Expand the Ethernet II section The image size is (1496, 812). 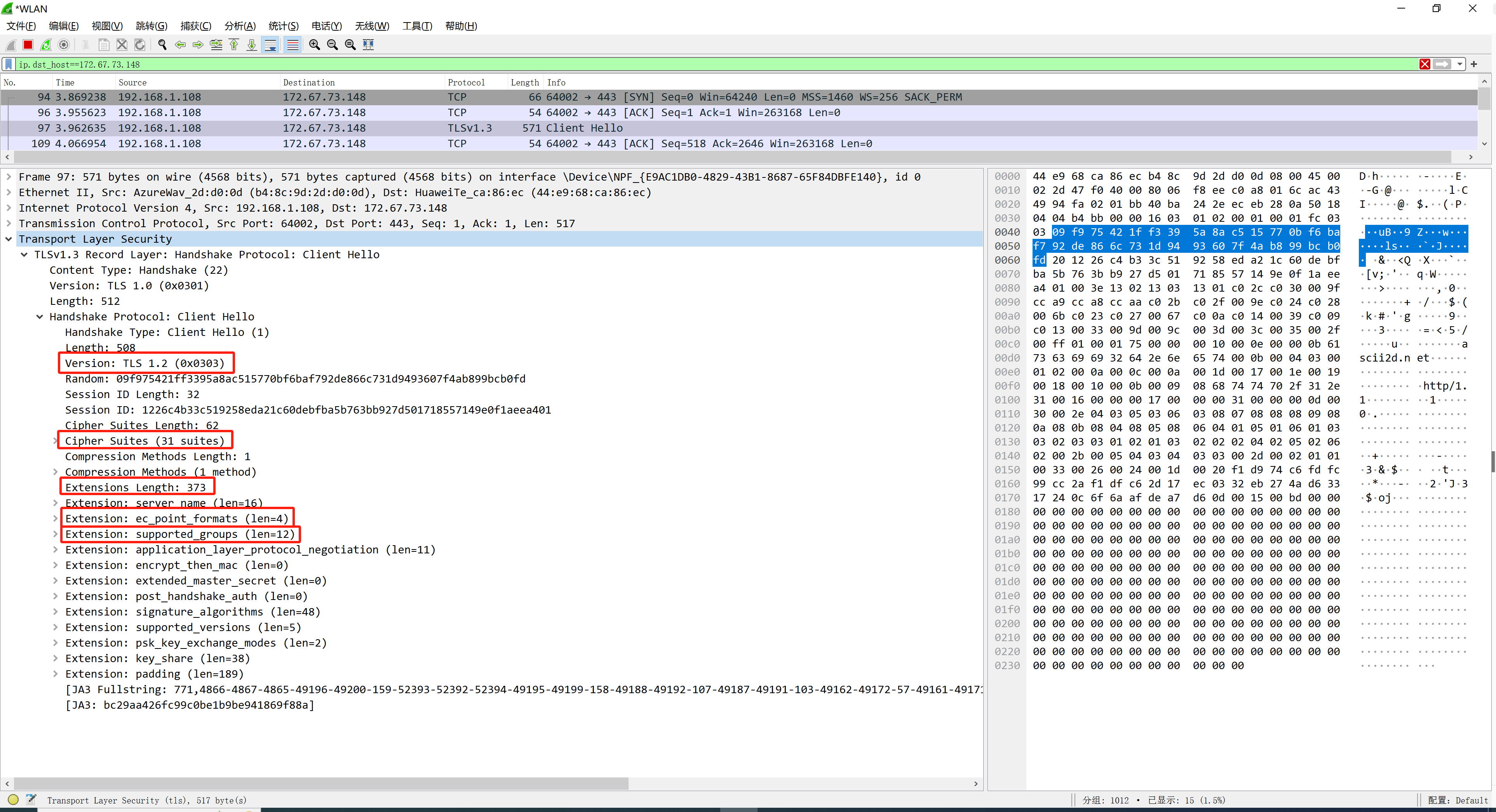point(9,193)
